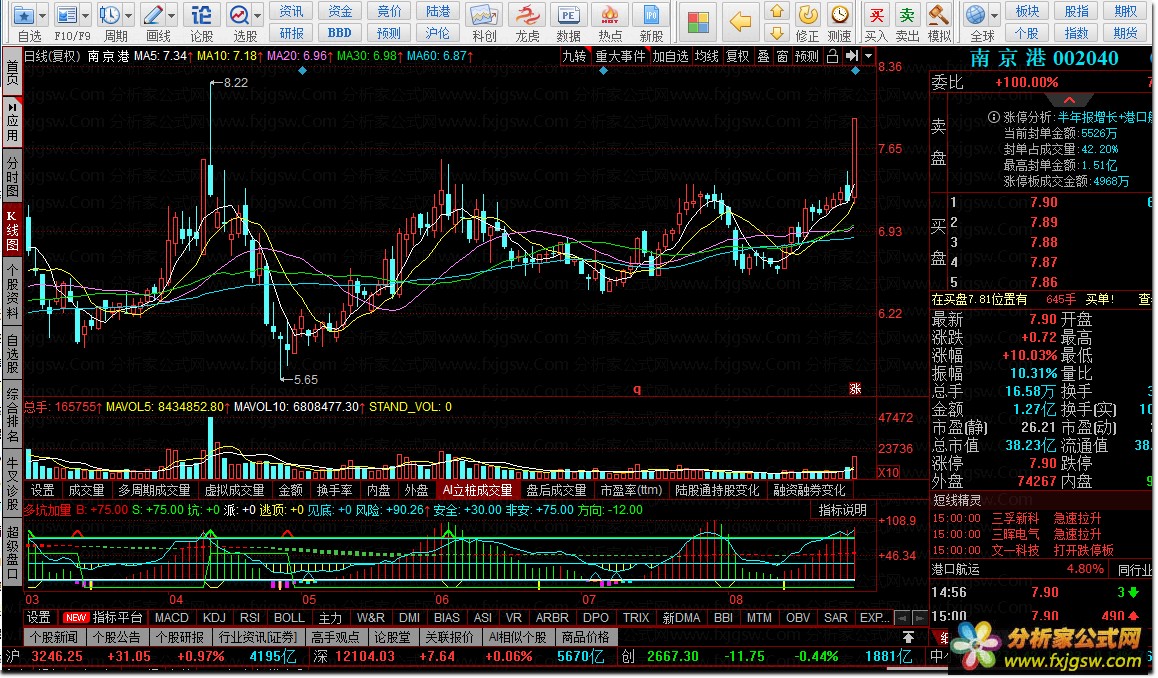Open the 个股新闻 stock news tab
The width and height of the screenshot is (1158, 678).
click(x=54, y=637)
